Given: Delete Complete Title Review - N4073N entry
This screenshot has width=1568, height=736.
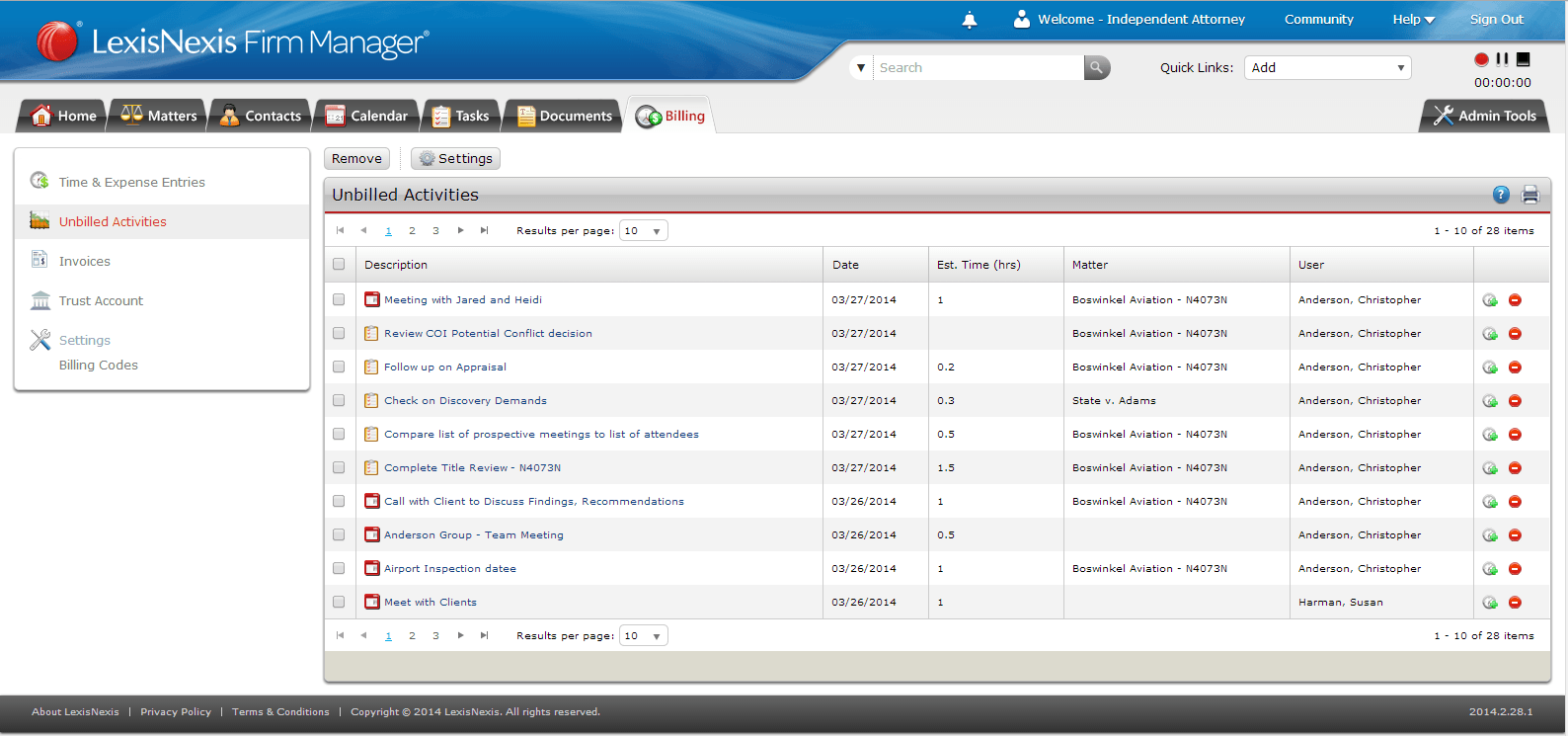Looking at the screenshot, I should point(1515,468).
